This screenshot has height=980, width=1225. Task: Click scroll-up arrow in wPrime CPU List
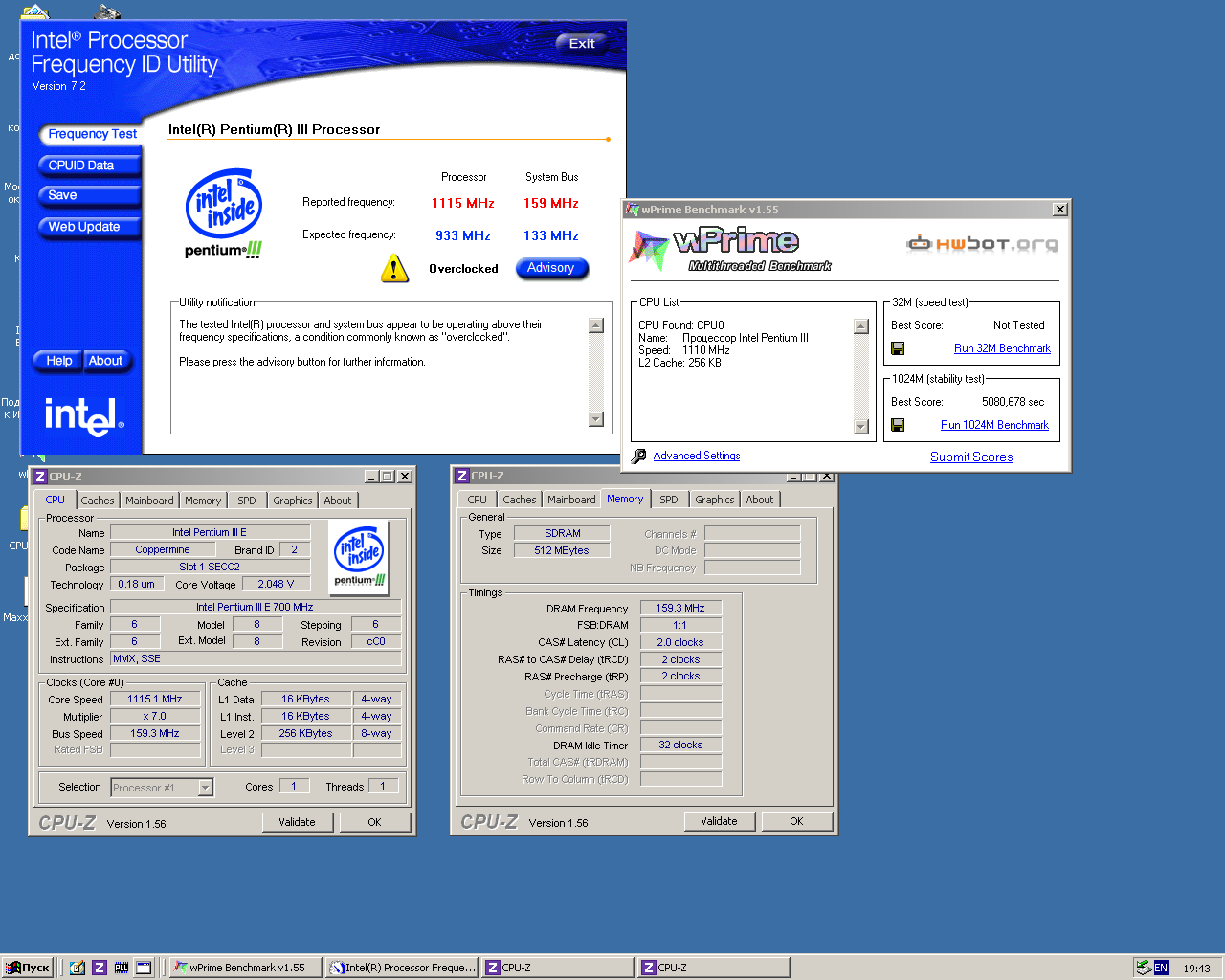point(861,326)
